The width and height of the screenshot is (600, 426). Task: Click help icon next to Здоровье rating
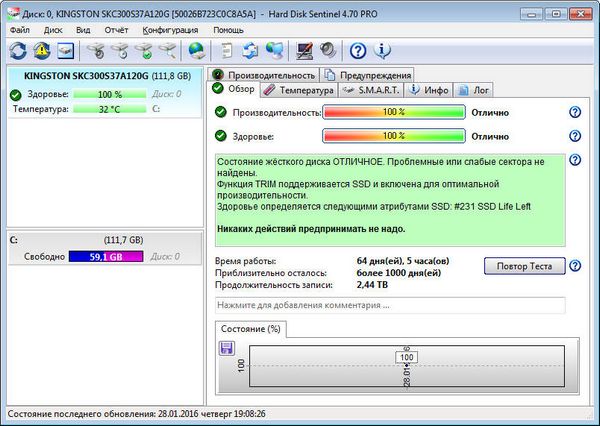pos(575,136)
